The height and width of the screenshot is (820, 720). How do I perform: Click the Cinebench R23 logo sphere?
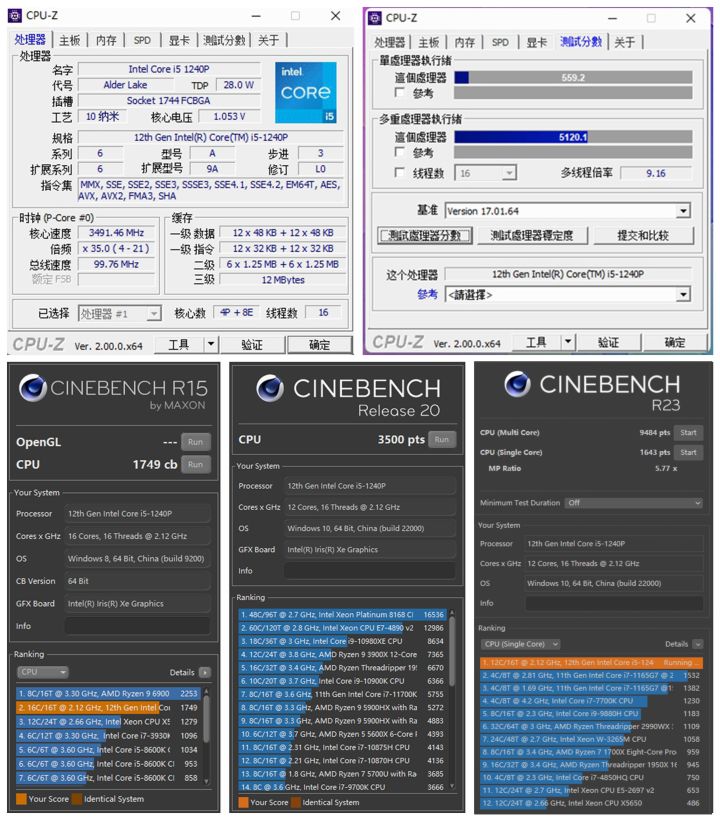click(x=518, y=385)
